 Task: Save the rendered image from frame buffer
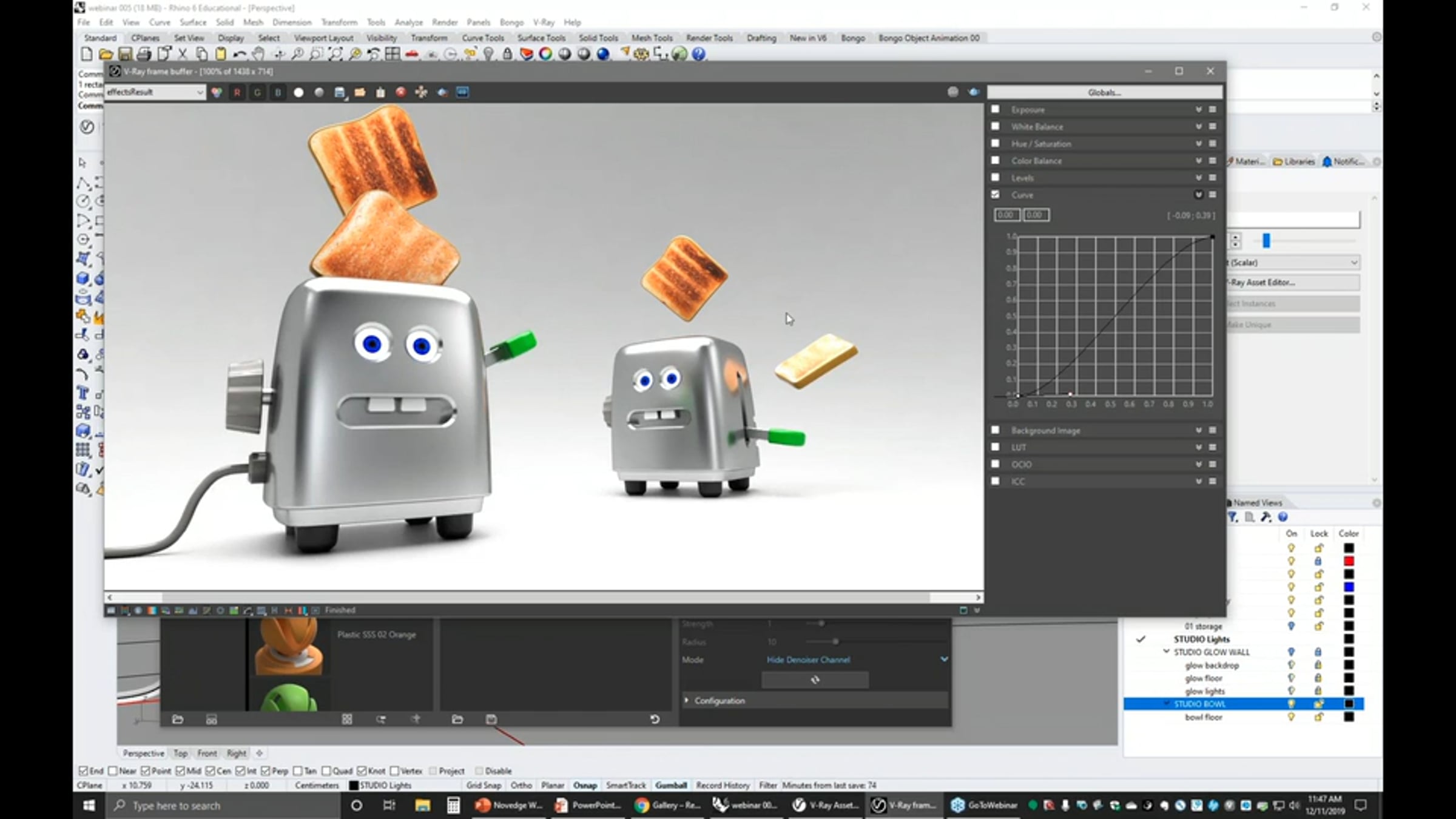pyautogui.click(x=340, y=92)
